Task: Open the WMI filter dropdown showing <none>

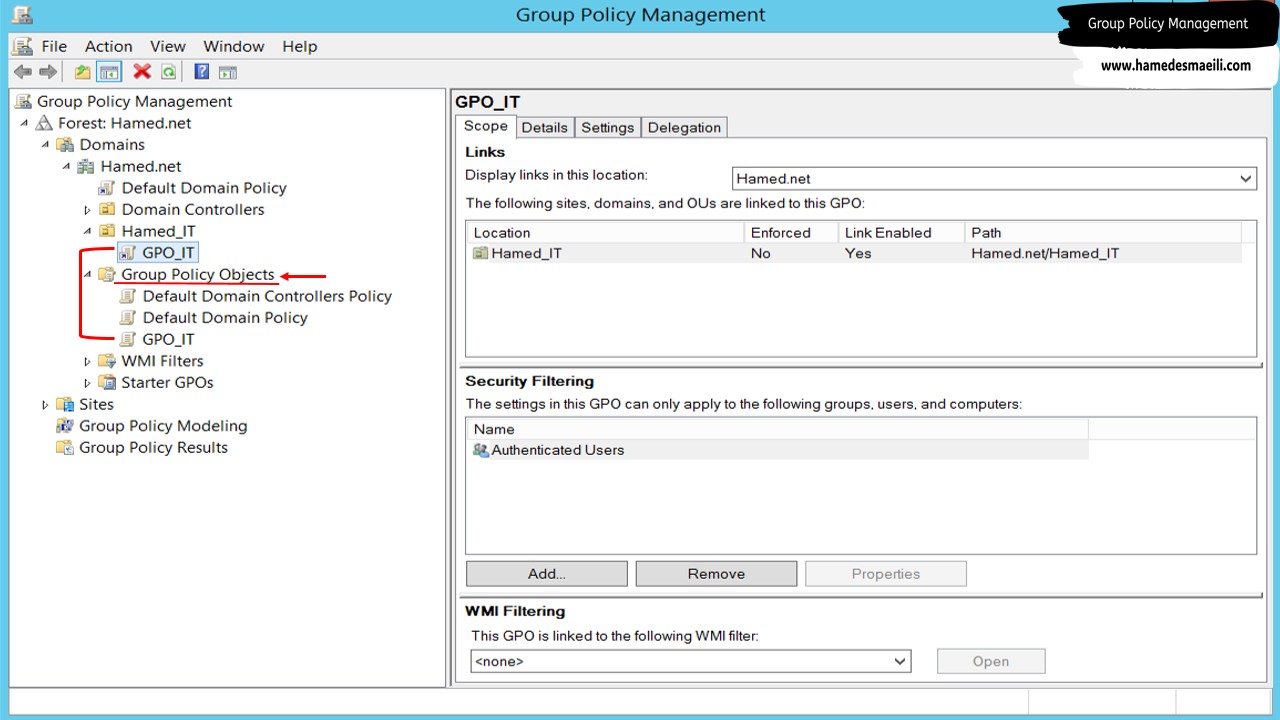Action: pos(900,661)
